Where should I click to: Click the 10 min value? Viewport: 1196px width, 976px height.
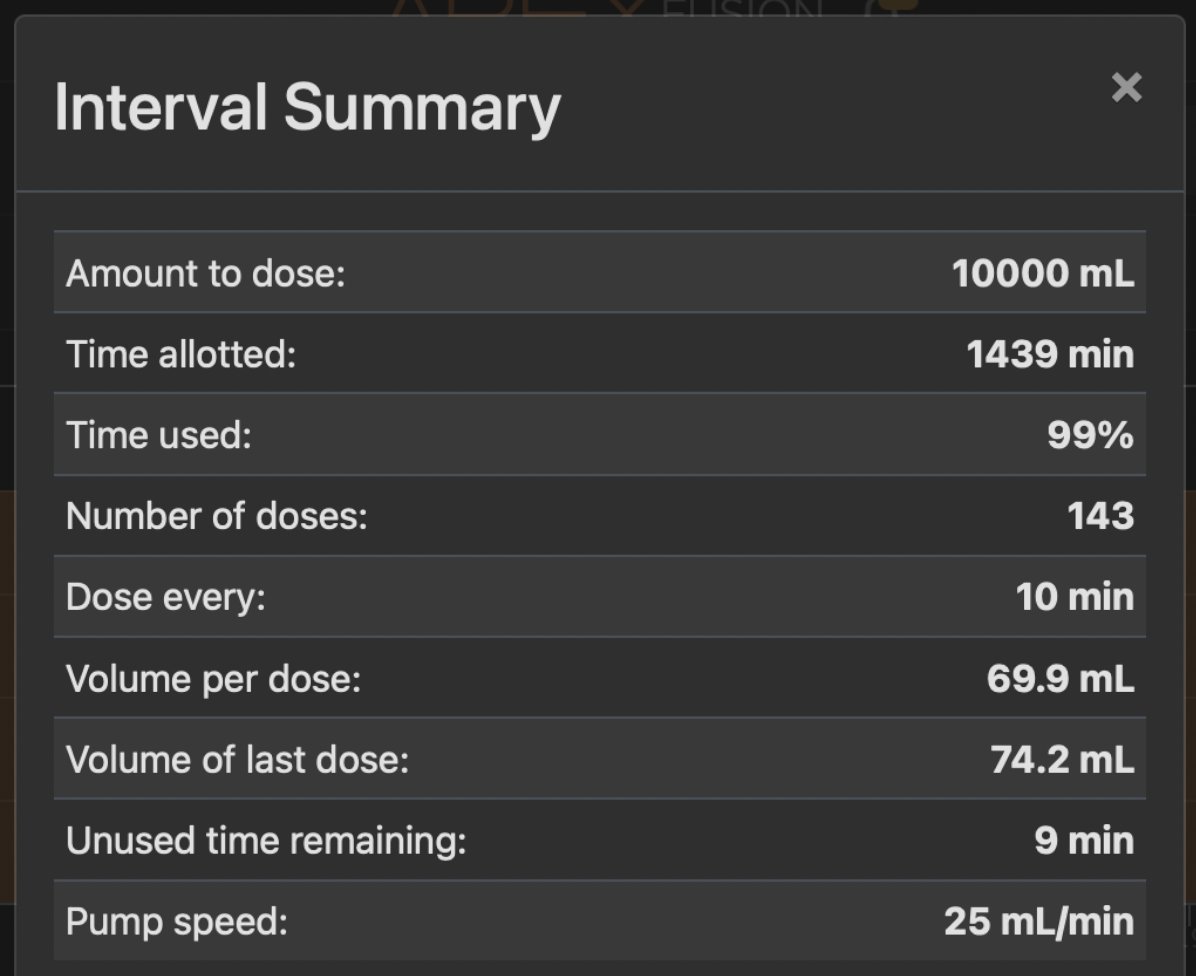coord(1074,597)
